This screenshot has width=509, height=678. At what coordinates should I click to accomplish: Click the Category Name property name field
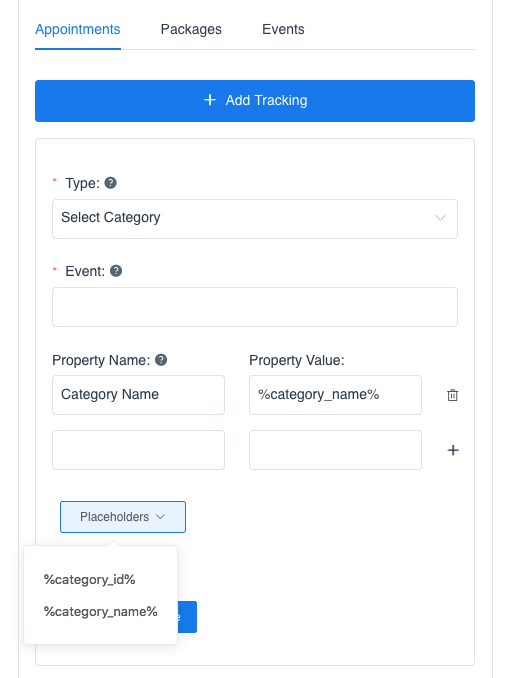point(138,395)
